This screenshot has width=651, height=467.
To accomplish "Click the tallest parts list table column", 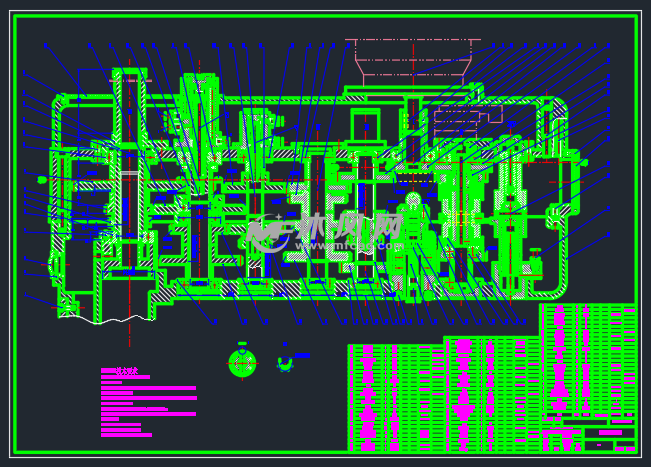I will pyautogui.click(x=588, y=360).
